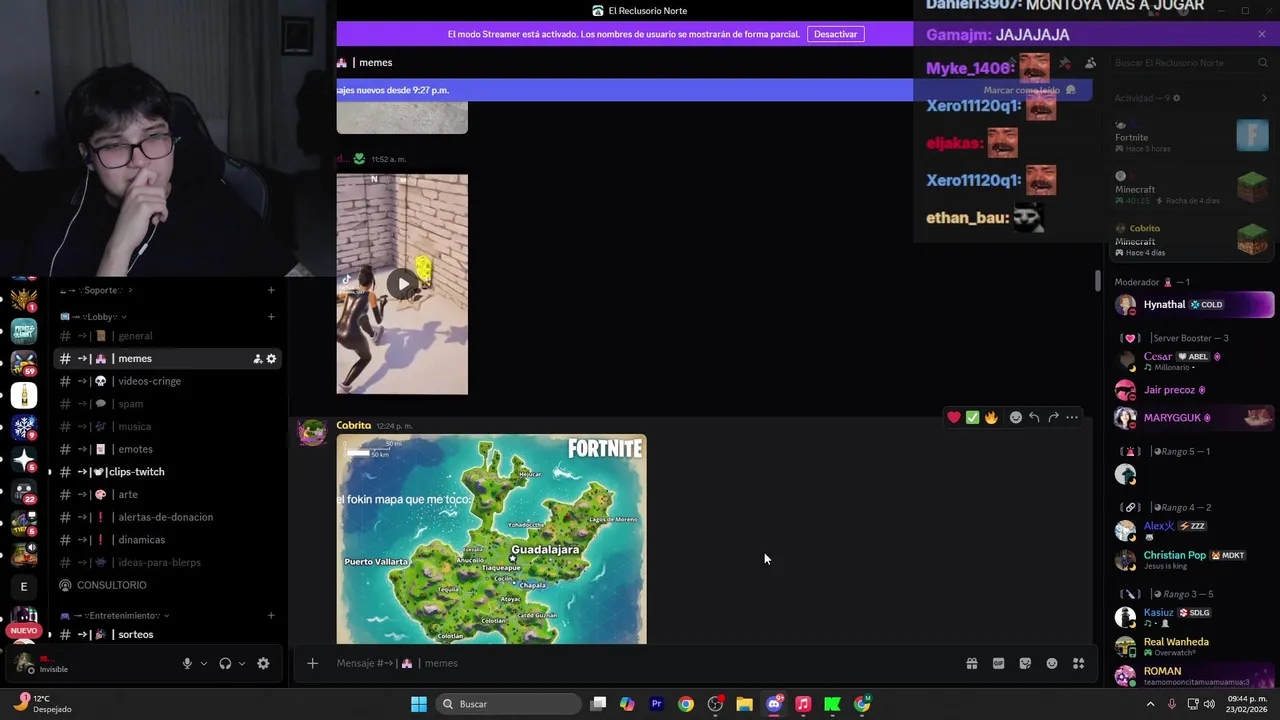Reply to Cobrita's message
This screenshot has height=720, width=1280.
click(x=1034, y=417)
